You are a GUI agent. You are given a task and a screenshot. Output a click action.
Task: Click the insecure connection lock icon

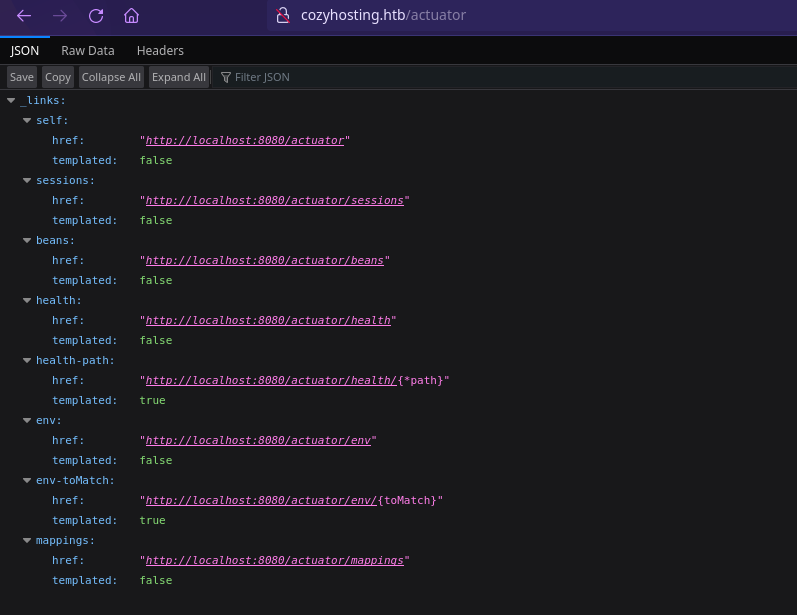pyautogui.click(x=282, y=15)
